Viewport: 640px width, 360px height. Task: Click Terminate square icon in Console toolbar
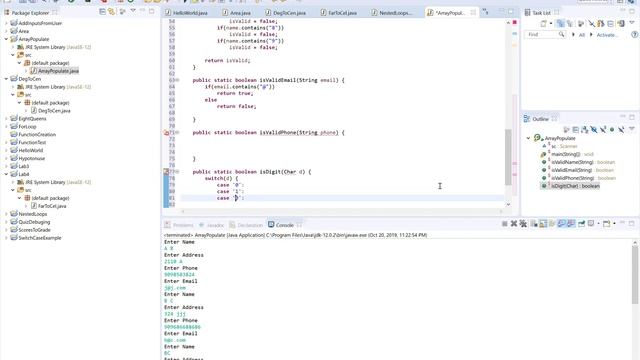point(504,224)
